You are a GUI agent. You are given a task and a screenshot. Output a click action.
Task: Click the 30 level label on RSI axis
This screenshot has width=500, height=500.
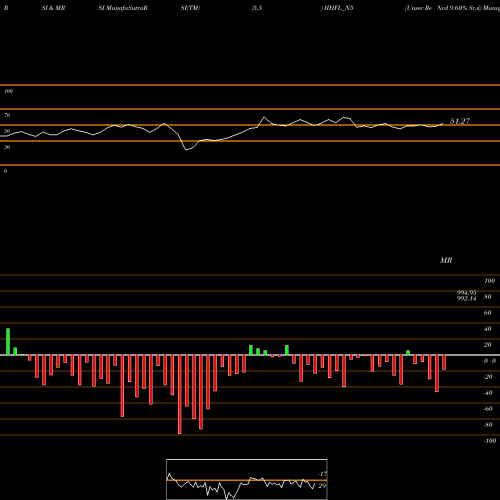(x=7, y=147)
